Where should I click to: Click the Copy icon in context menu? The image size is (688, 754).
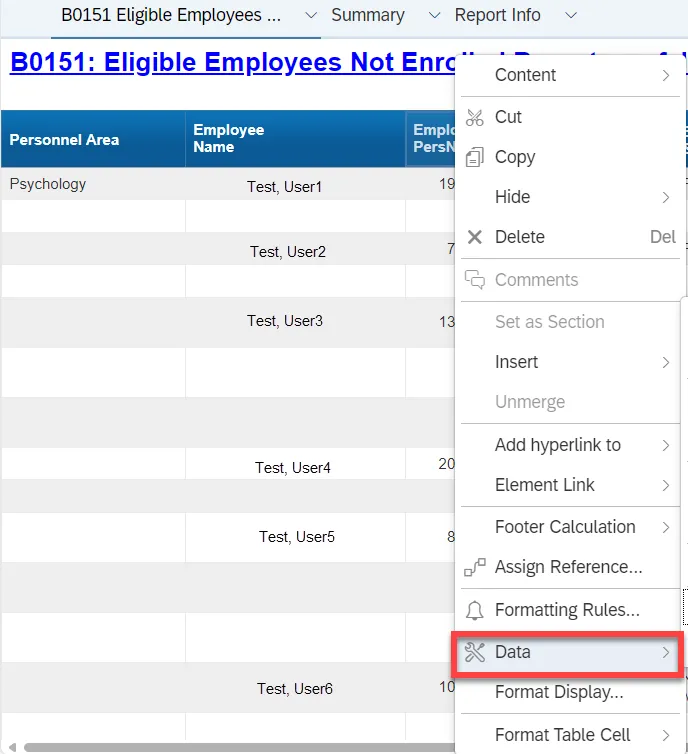pos(475,157)
